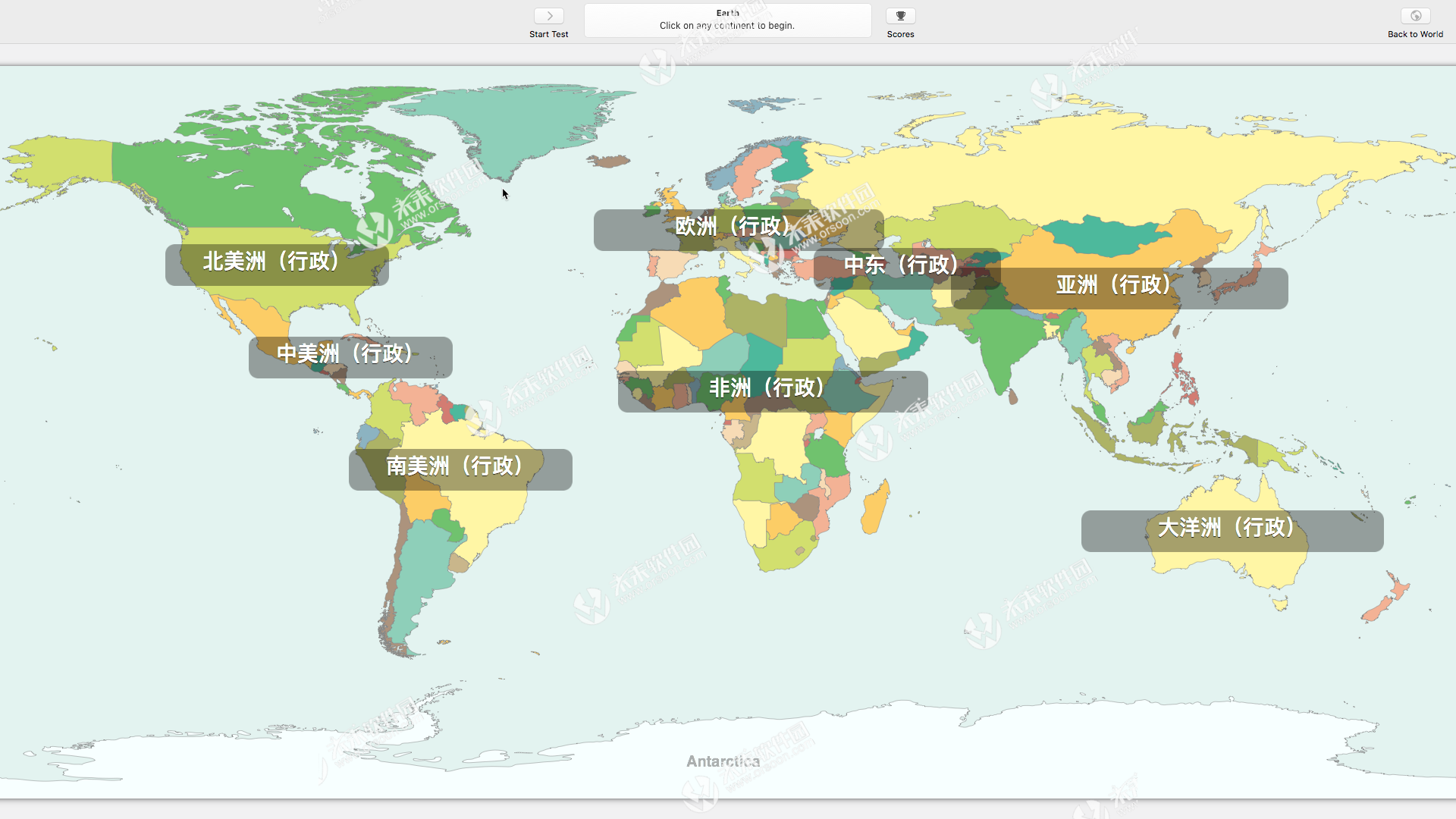Select the 南美洲（行政）continent label
1456x819 pixels.
pyautogui.click(x=460, y=469)
